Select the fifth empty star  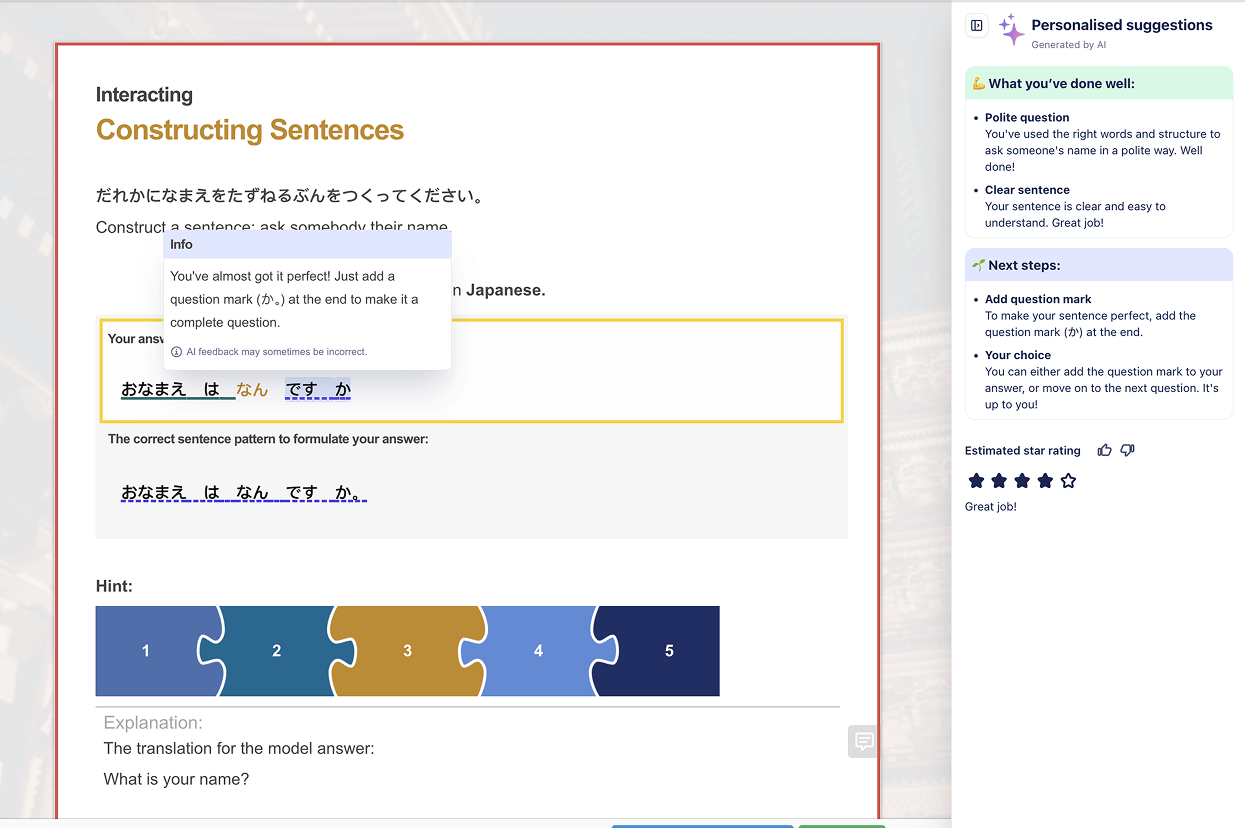pos(1068,481)
